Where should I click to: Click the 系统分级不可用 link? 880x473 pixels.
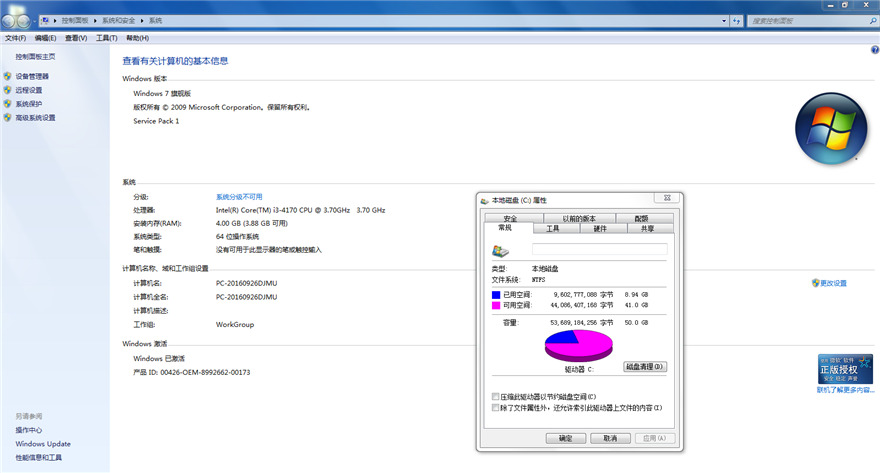(x=239, y=197)
